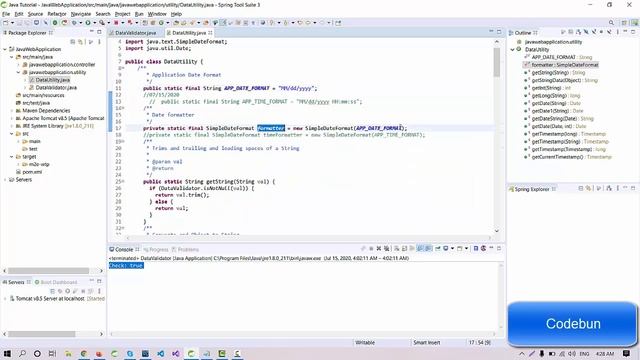Toggle Hide Non-Public Members in Outline
The height and width of the screenshot is (360, 640).
pyautogui.click(x=601, y=32)
